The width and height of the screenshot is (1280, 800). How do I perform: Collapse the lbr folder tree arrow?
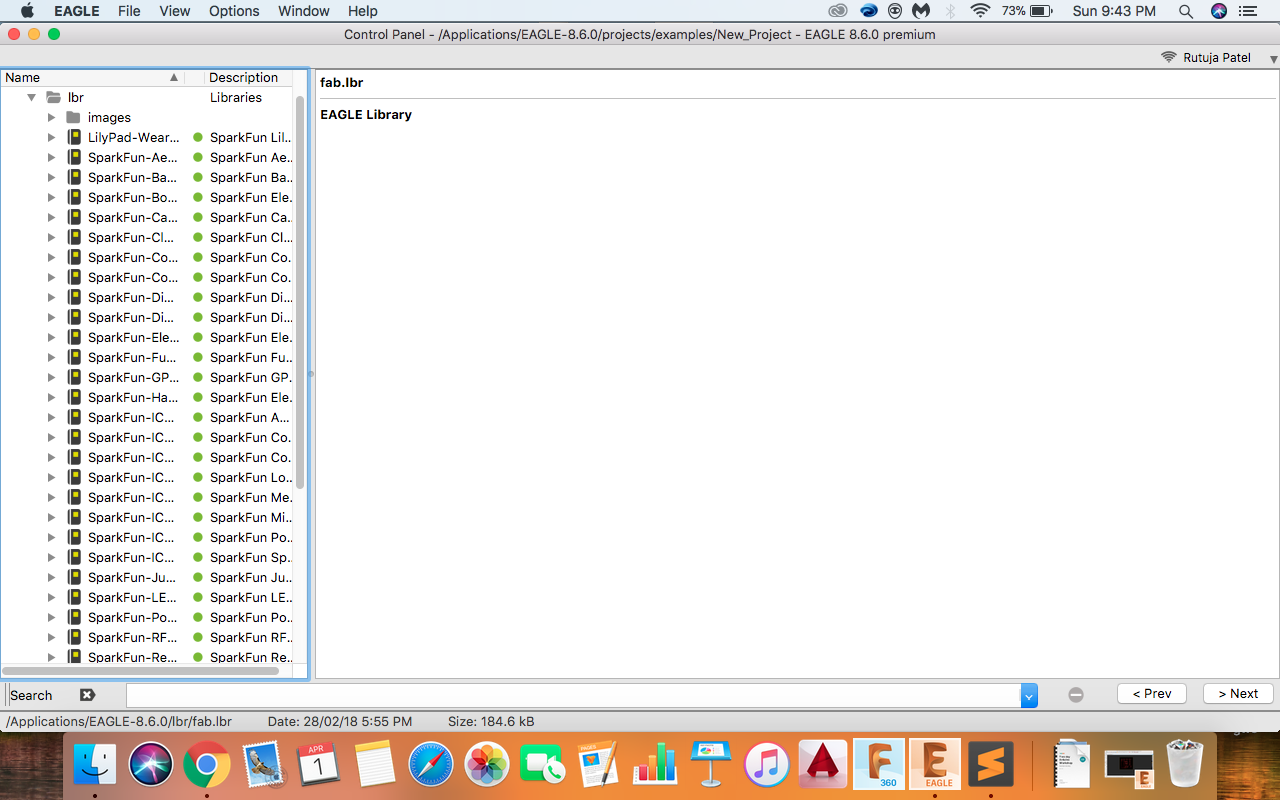tap(31, 97)
